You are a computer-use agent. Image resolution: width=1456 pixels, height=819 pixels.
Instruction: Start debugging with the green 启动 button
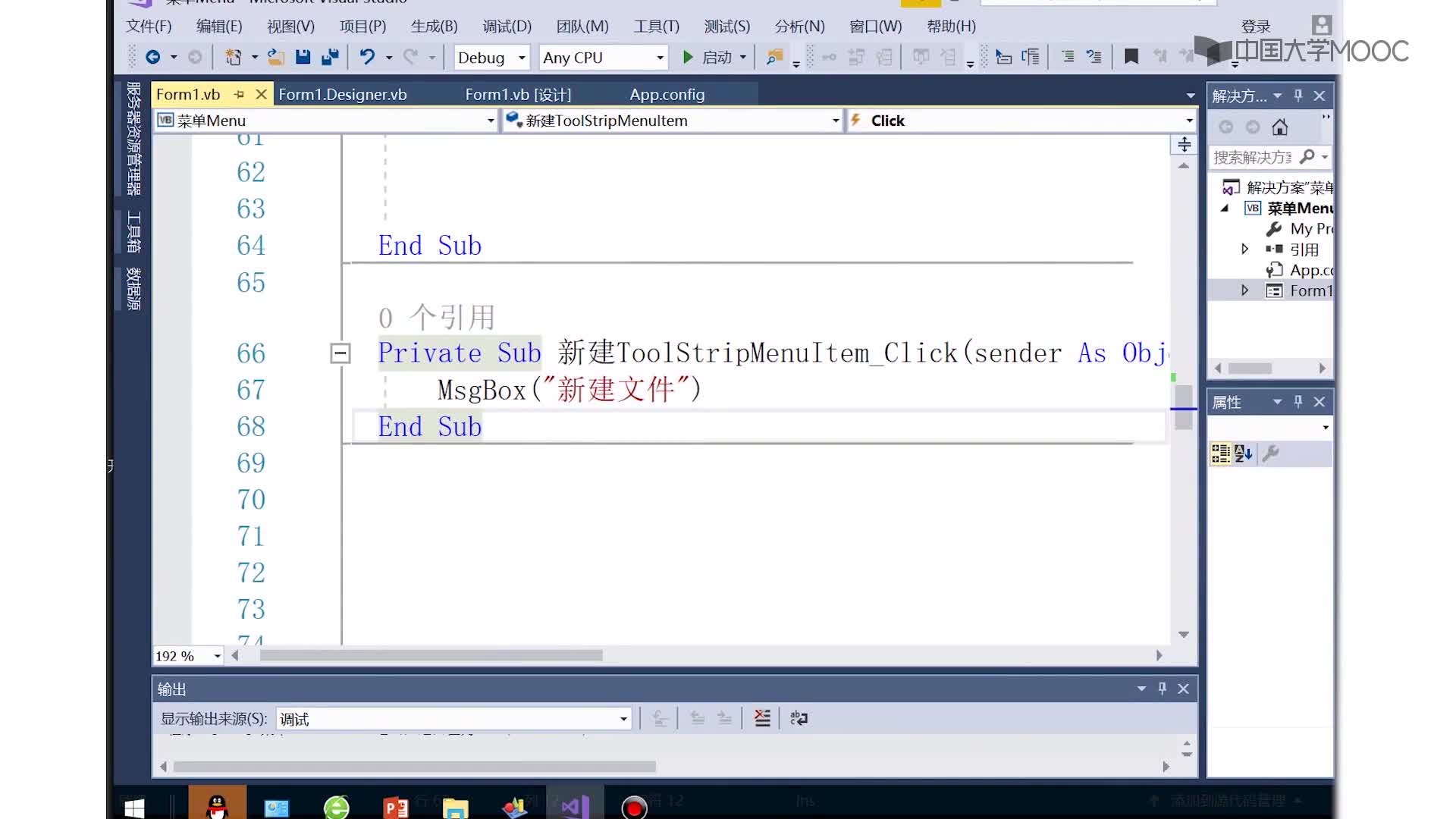click(x=707, y=57)
